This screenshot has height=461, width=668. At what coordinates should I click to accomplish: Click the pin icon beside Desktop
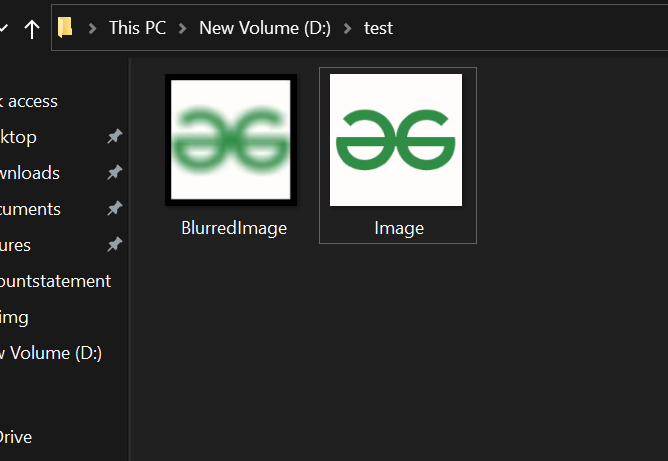pyautogui.click(x=115, y=136)
